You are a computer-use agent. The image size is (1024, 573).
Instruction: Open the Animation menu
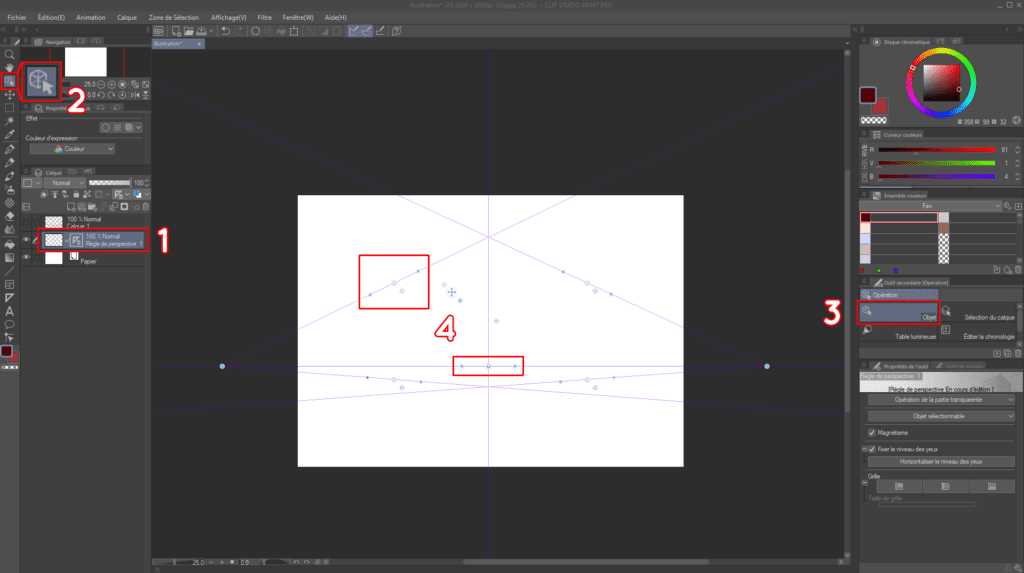coord(91,18)
